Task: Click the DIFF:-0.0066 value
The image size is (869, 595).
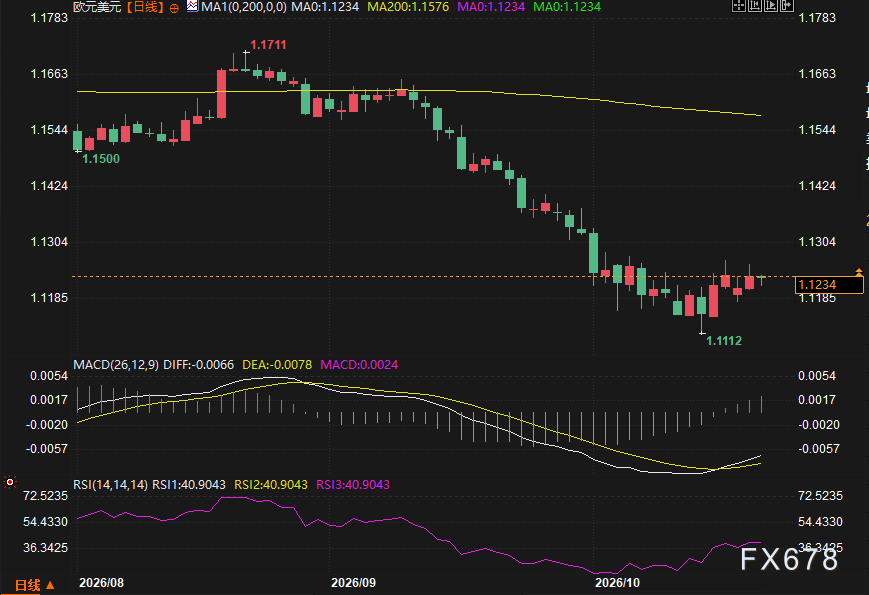Action: point(198,365)
